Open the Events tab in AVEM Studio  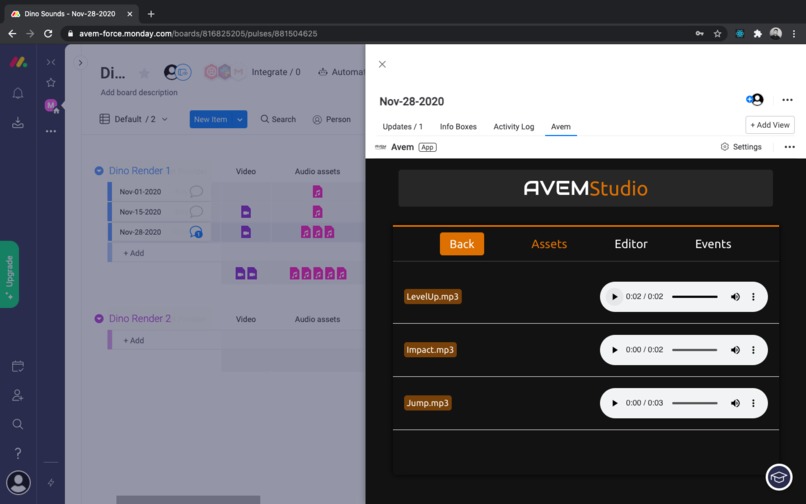coord(713,244)
